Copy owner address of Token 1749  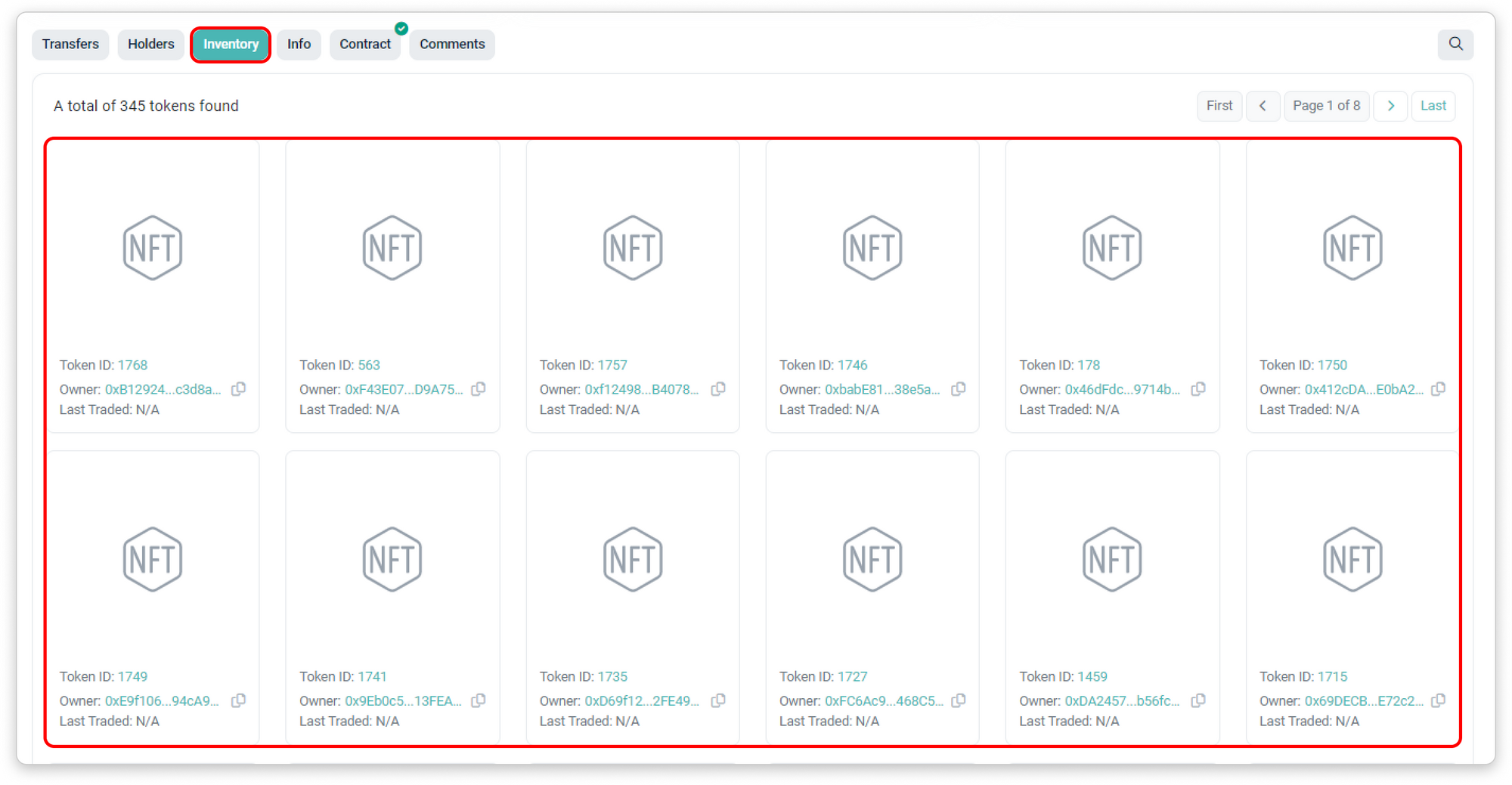pos(238,700)
